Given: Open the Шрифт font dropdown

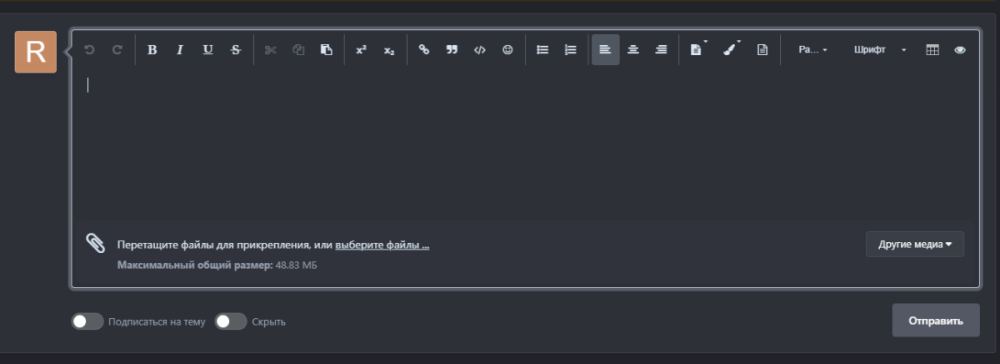Looking at the screenshot, I should pyautogui.click(x=879, y=50).
